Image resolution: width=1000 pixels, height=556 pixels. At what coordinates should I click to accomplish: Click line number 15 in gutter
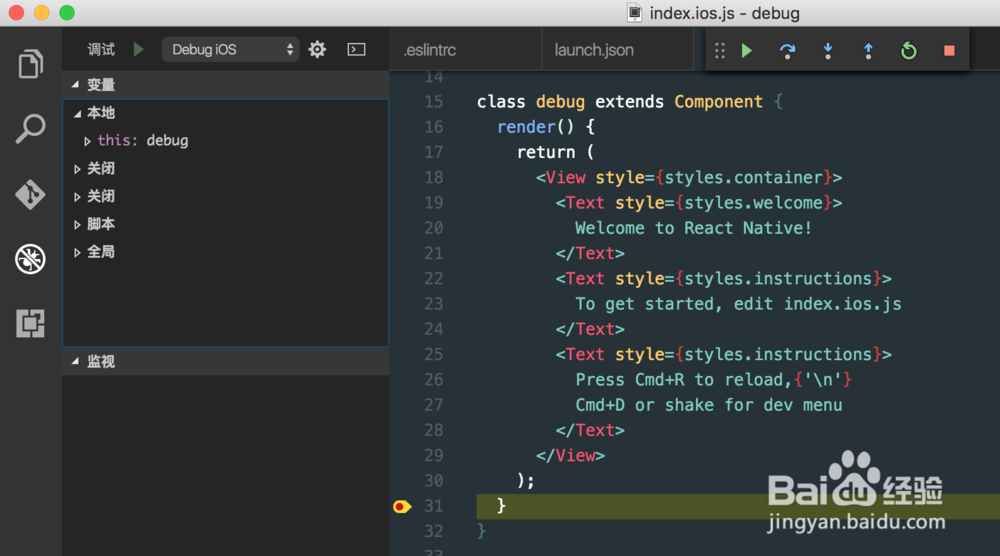[x=434, y=101]
